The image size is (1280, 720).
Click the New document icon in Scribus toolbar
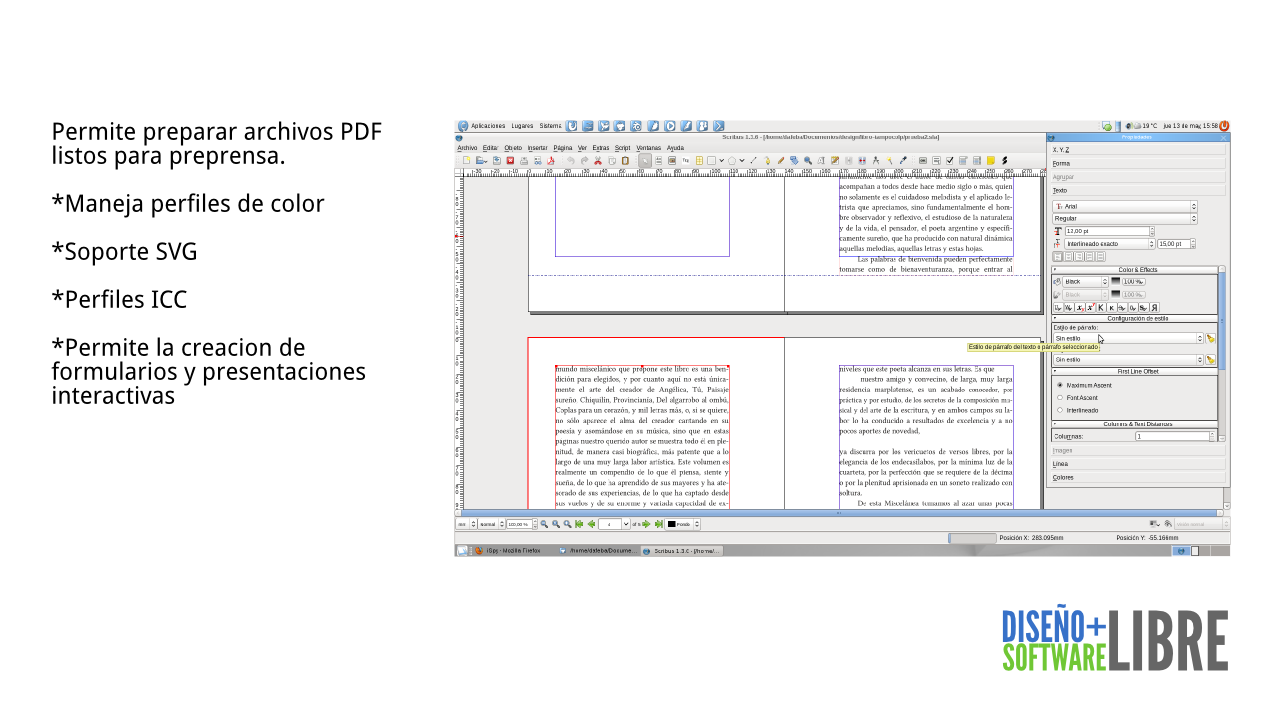pyautogui.click(x=466, y=160)
